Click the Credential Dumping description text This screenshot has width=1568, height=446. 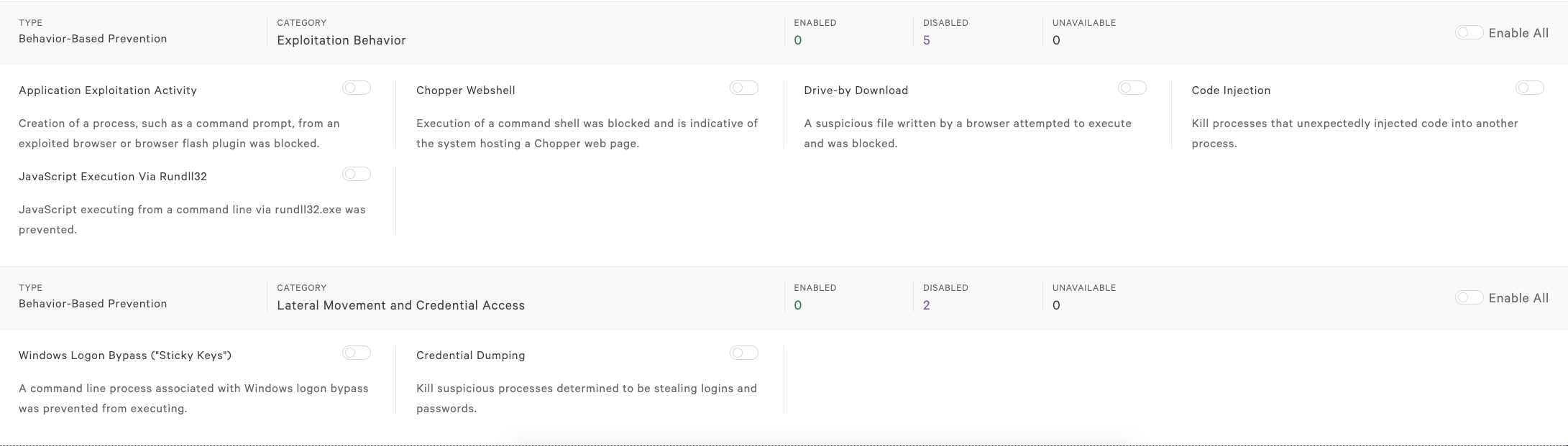[587, 399]
